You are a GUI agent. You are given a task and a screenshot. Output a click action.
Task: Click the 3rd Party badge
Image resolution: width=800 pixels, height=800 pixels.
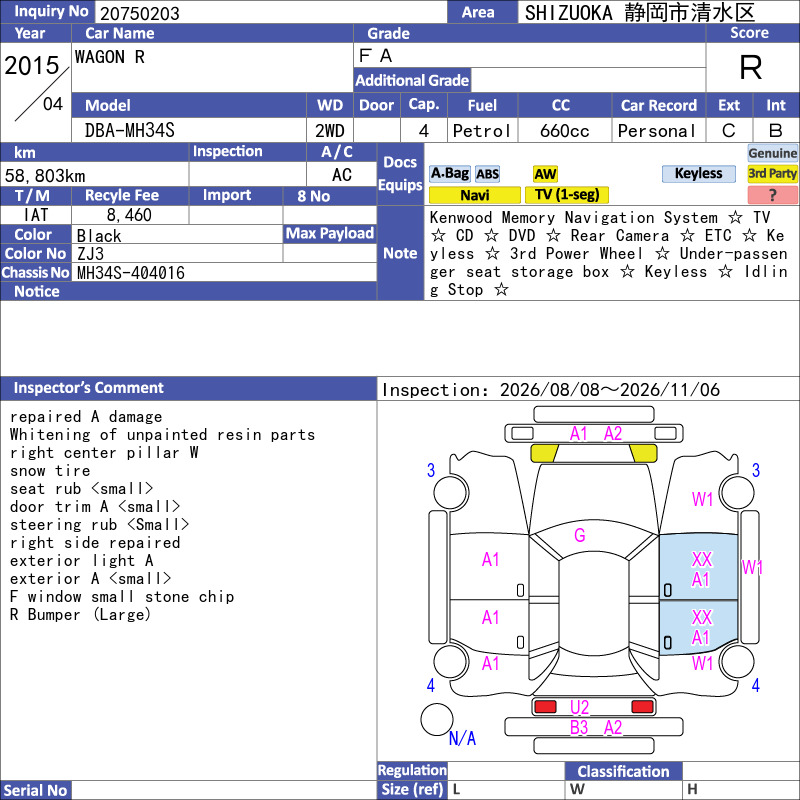click(x=772, y=174)
